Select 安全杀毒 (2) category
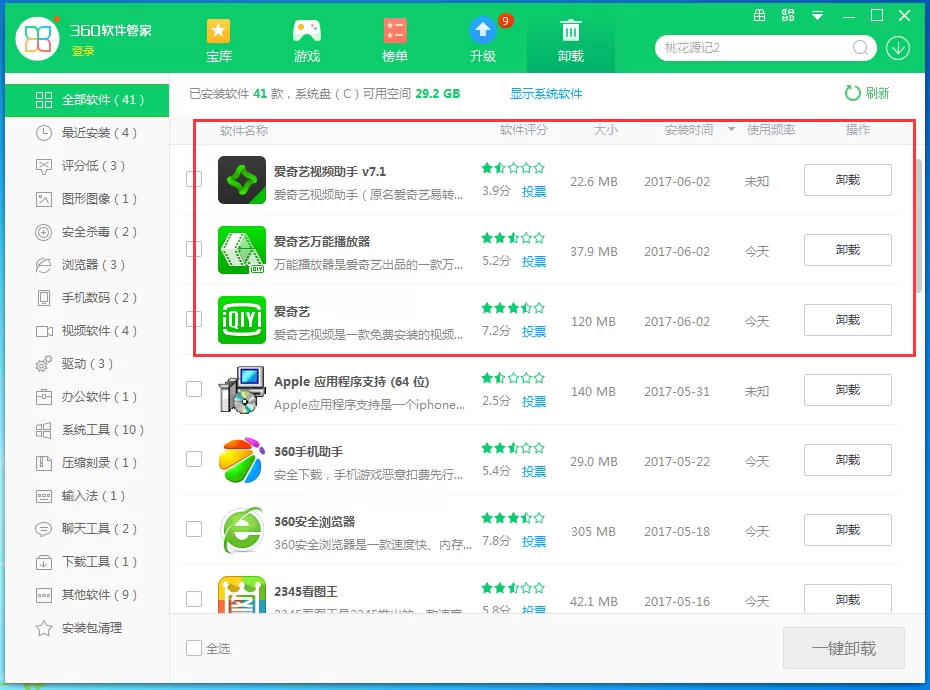The height and width of the screenshot is (690, 930). (87, 232)
